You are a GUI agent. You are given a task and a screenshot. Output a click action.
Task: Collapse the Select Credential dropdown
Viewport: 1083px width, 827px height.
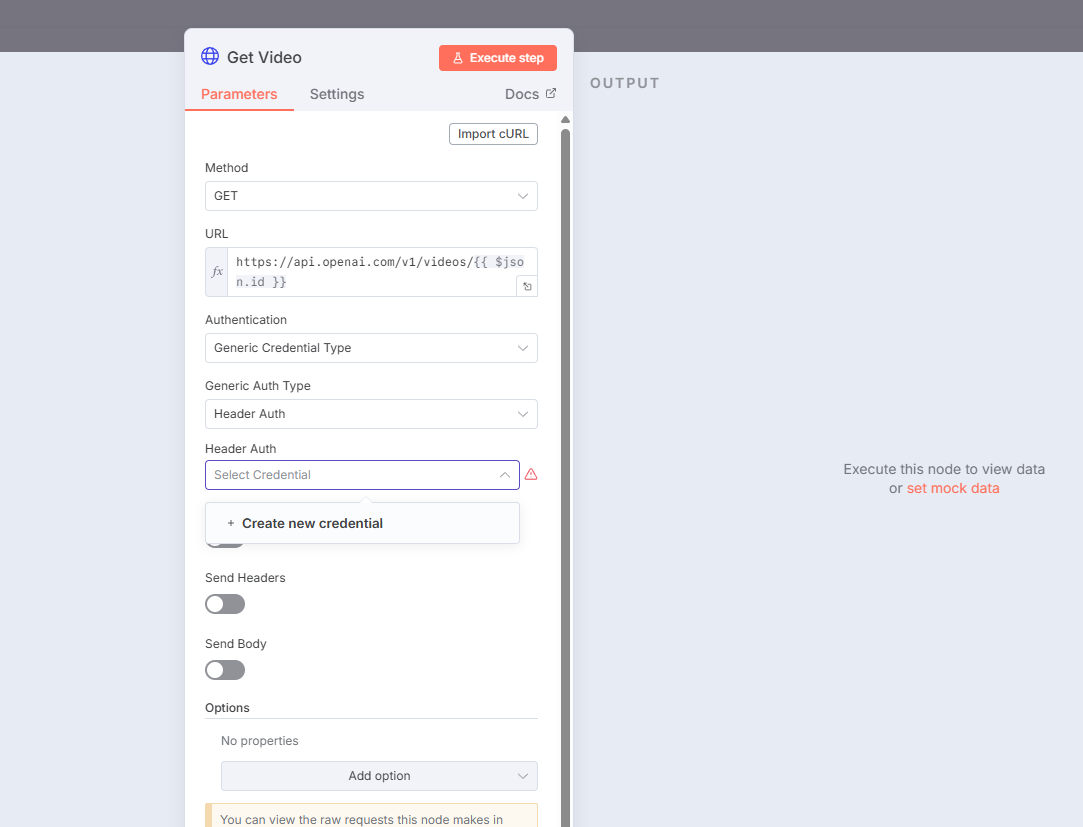point(504,475)
